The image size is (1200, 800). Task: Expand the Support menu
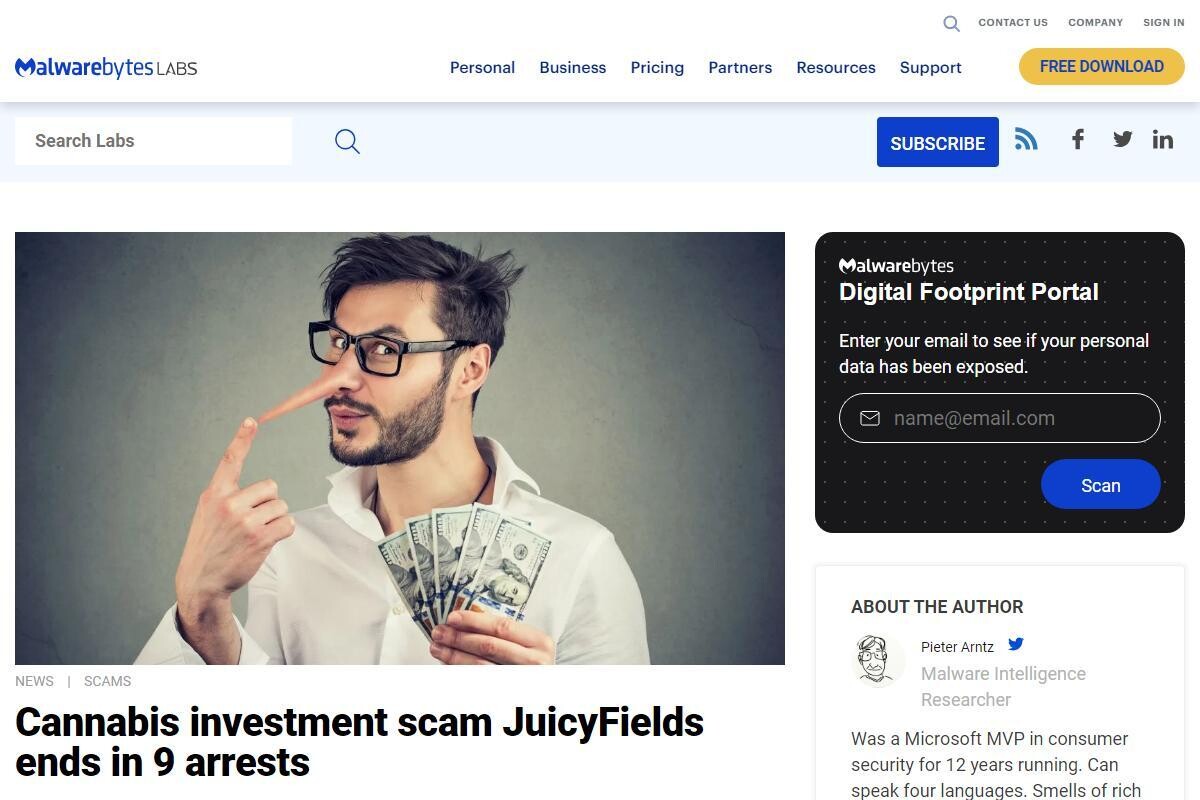coord(930,67)
